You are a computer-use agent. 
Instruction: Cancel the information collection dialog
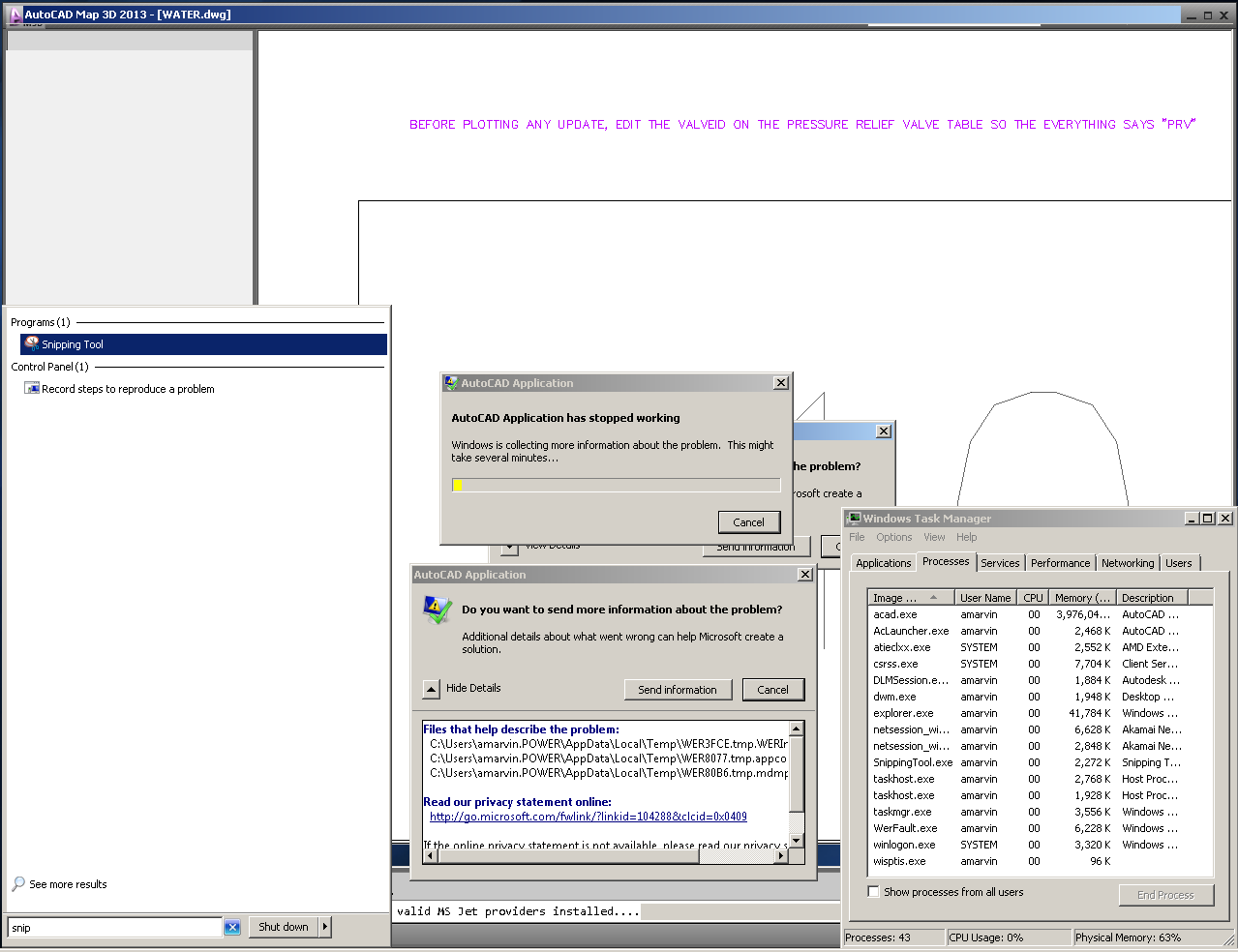click(749, 522)
